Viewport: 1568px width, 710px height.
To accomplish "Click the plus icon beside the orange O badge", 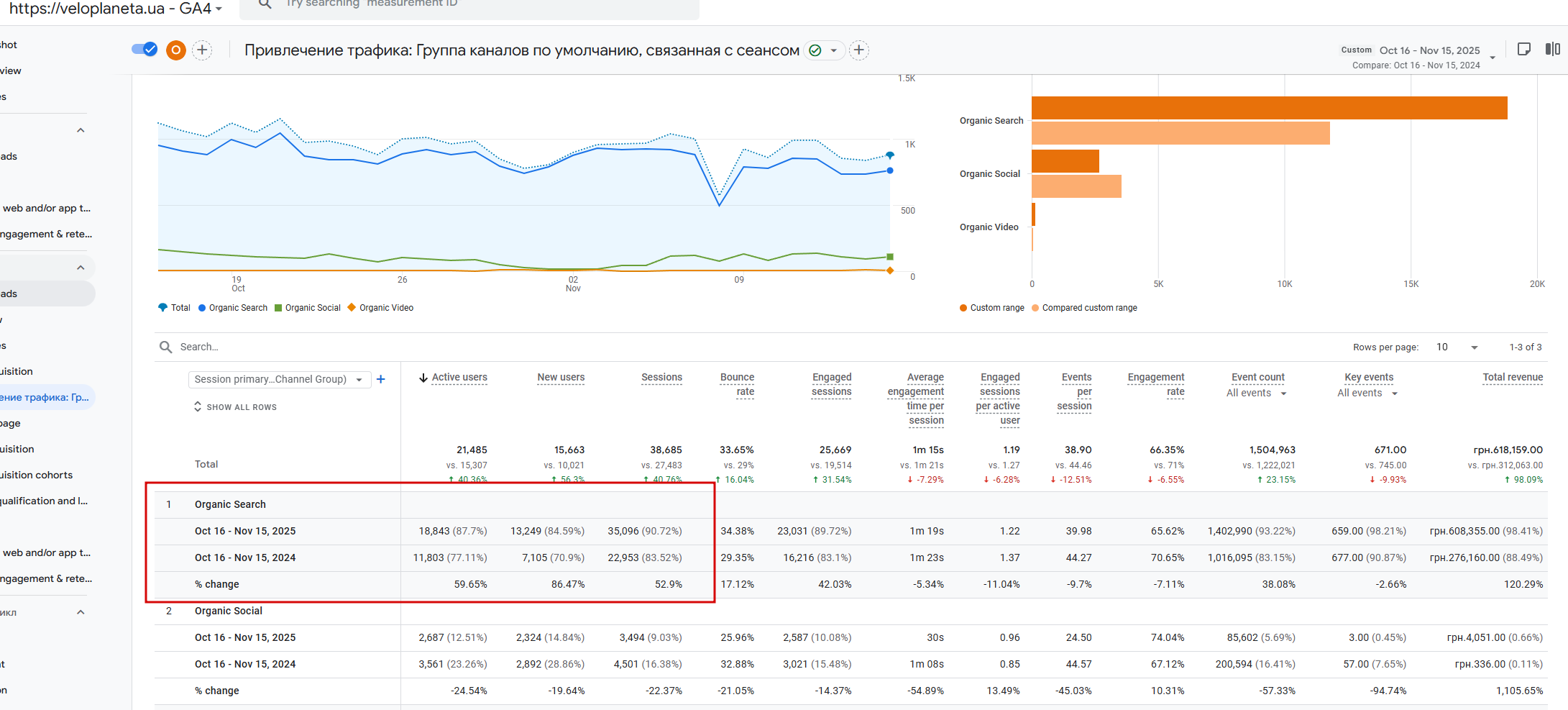I will coord(203,50).
